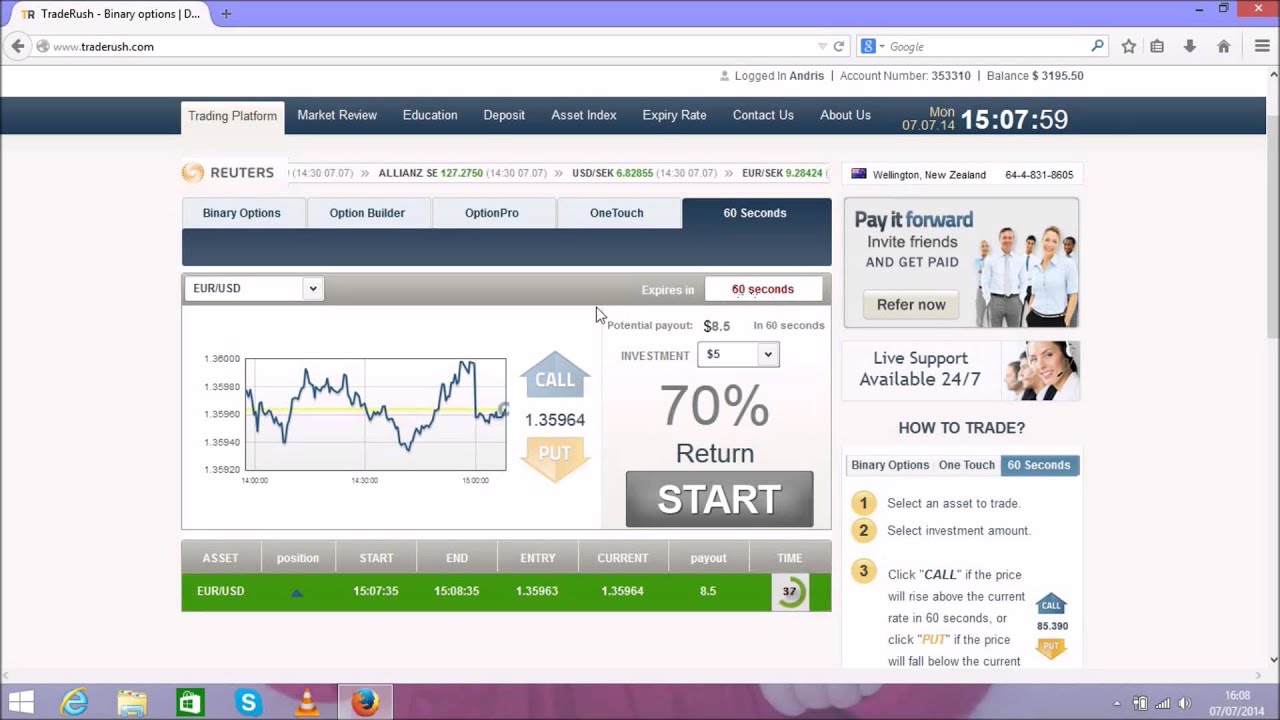1280x720 pixels.
Task: Click the Pay it forward banner
Action: pos(961,263)
